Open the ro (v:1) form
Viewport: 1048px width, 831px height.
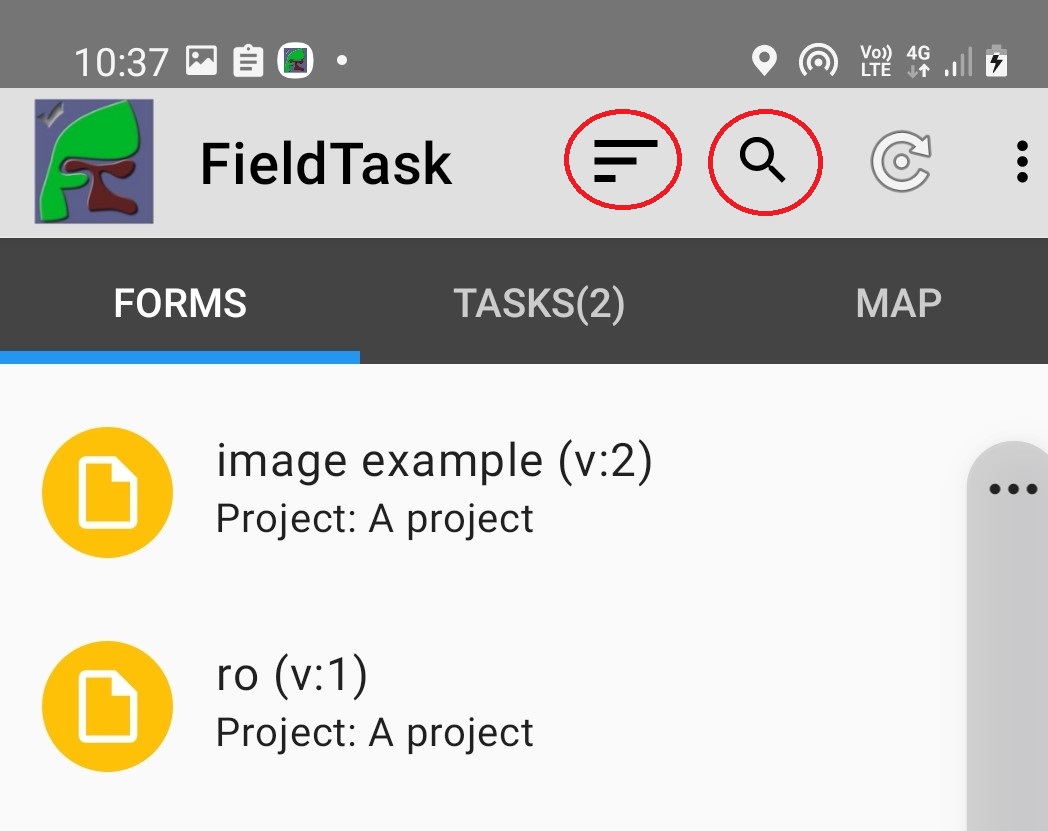tap(292, 676)
